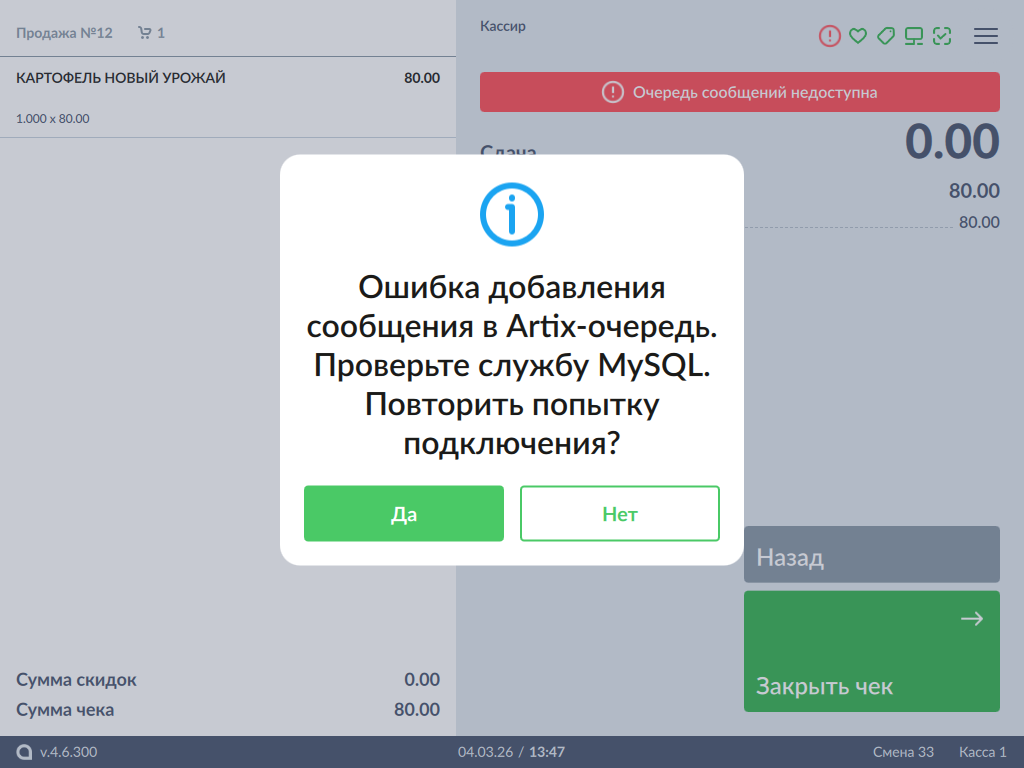Click the date and time in status bar

511,752
